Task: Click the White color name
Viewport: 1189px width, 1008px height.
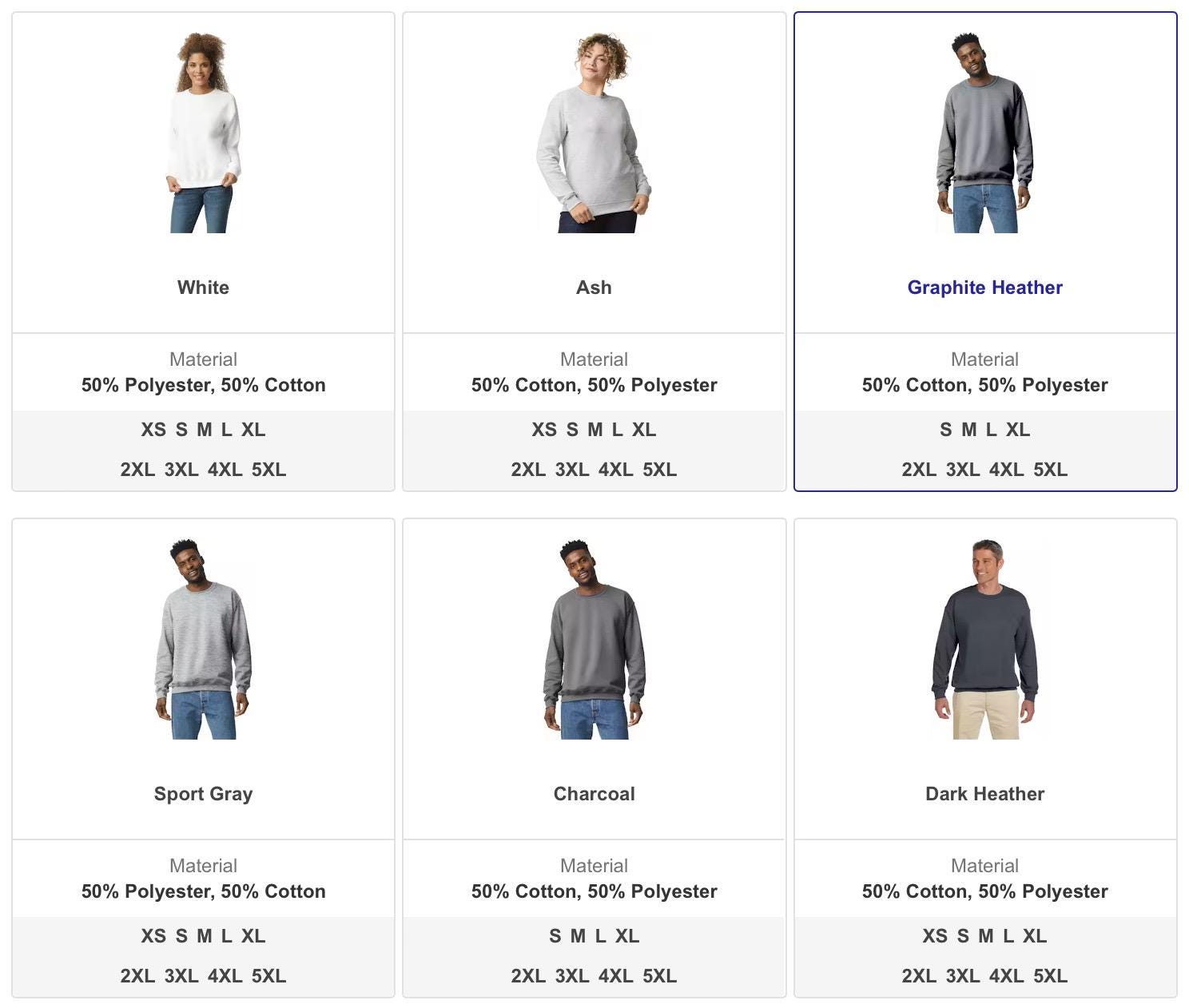Action: (203, 288)
